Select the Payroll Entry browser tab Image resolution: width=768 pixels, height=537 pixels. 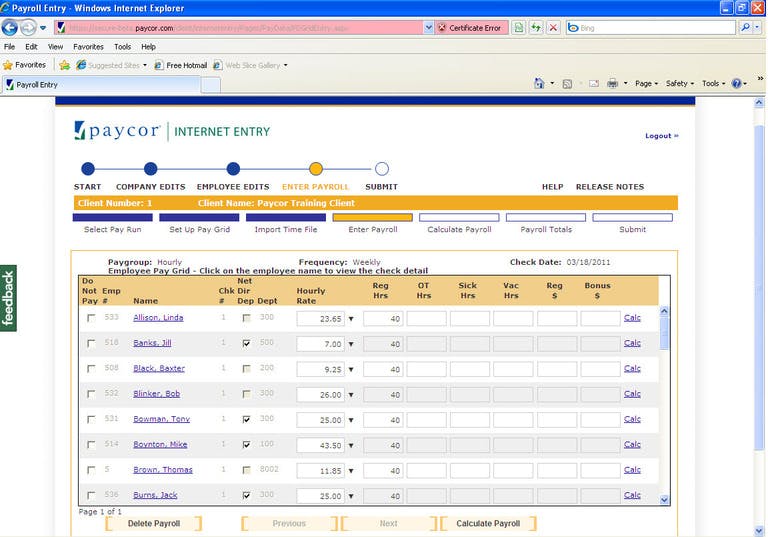(x=102, y=85)
